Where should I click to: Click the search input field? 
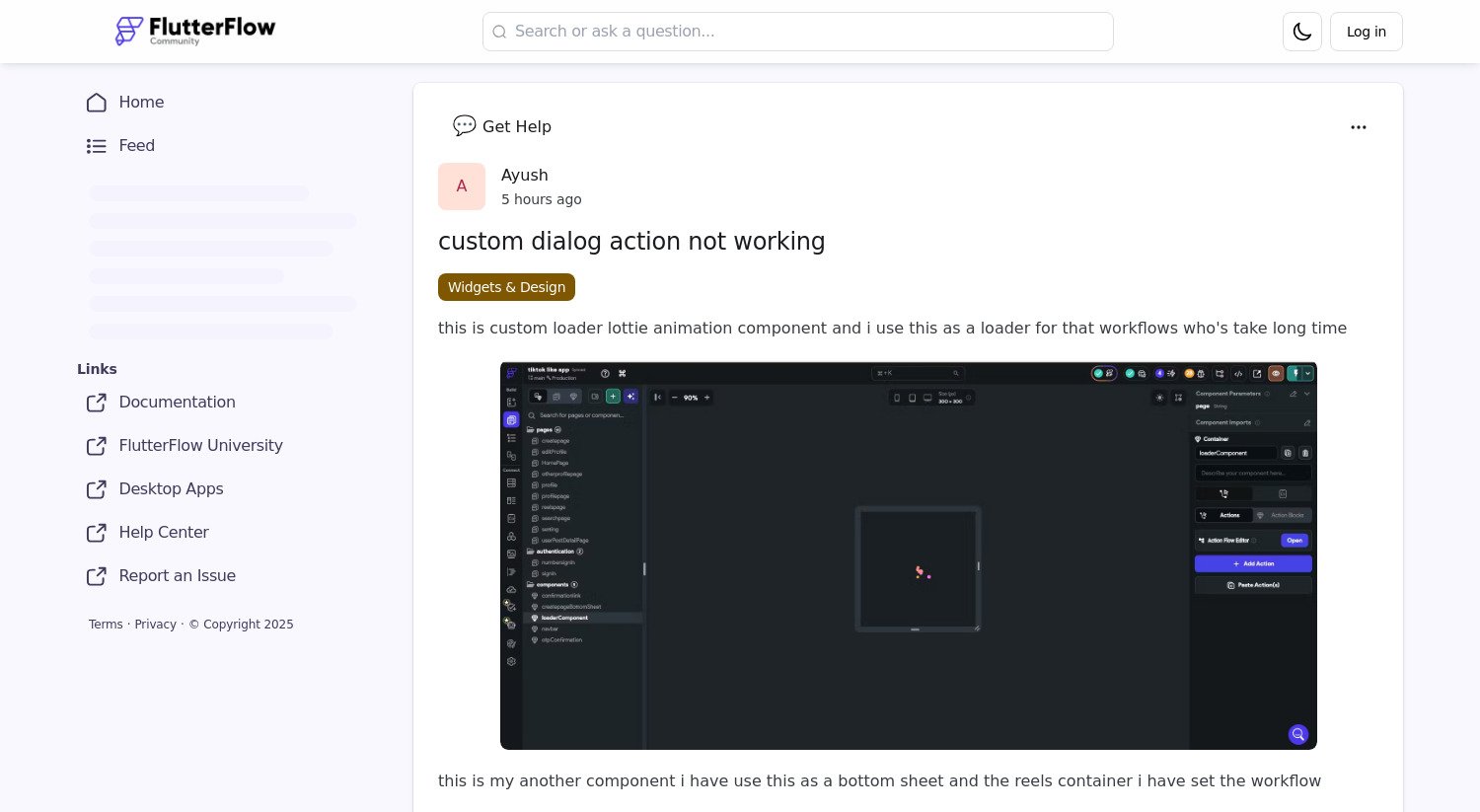click(798, 32)
